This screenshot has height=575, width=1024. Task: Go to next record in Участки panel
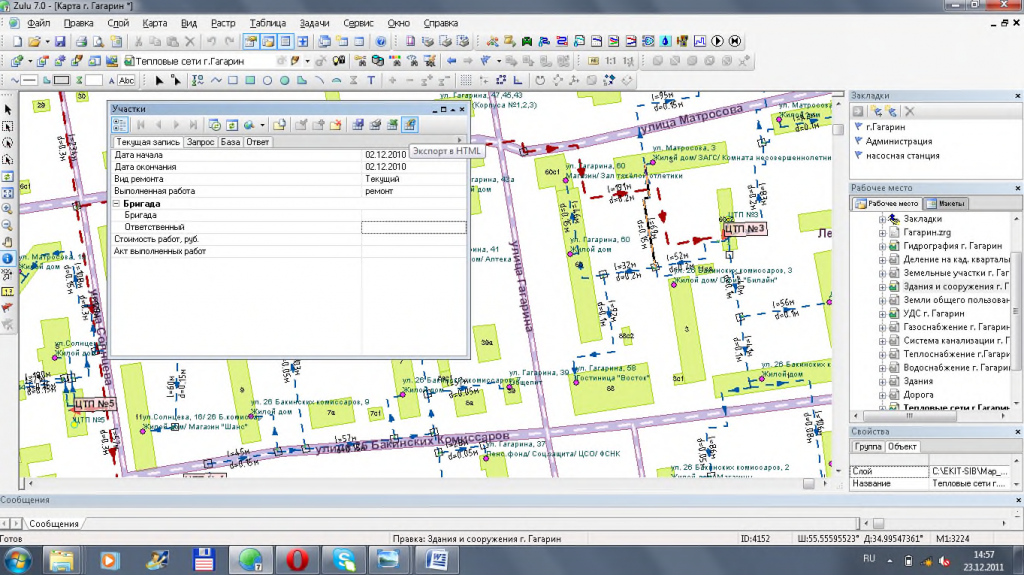coord(177,125)
